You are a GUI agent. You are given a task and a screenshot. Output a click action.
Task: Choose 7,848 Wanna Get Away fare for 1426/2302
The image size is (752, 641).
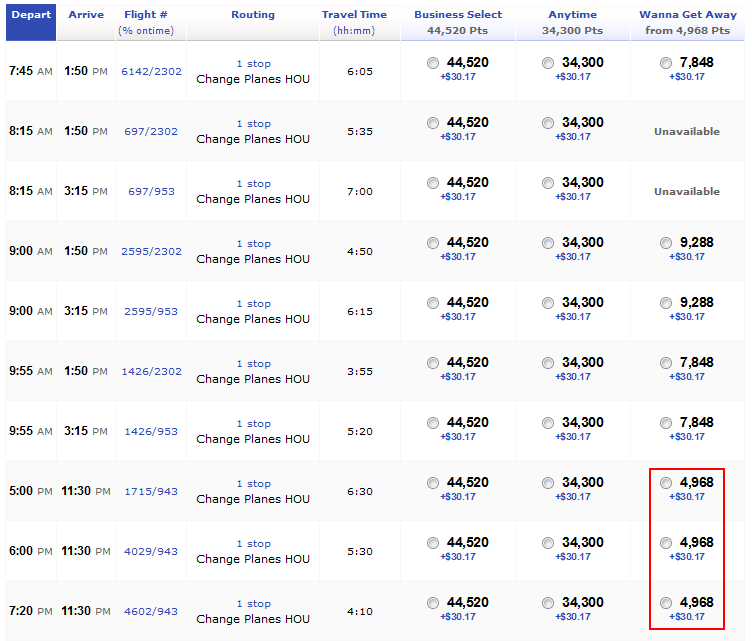(x=666, y=363)
